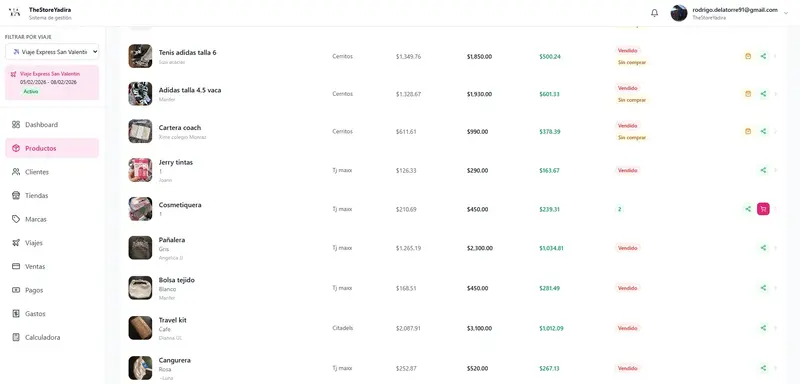Image resolution: width=800 pixels, height=384 pixels.
Task: Expand the Travel kit row chevron
Action: (776, 328)
